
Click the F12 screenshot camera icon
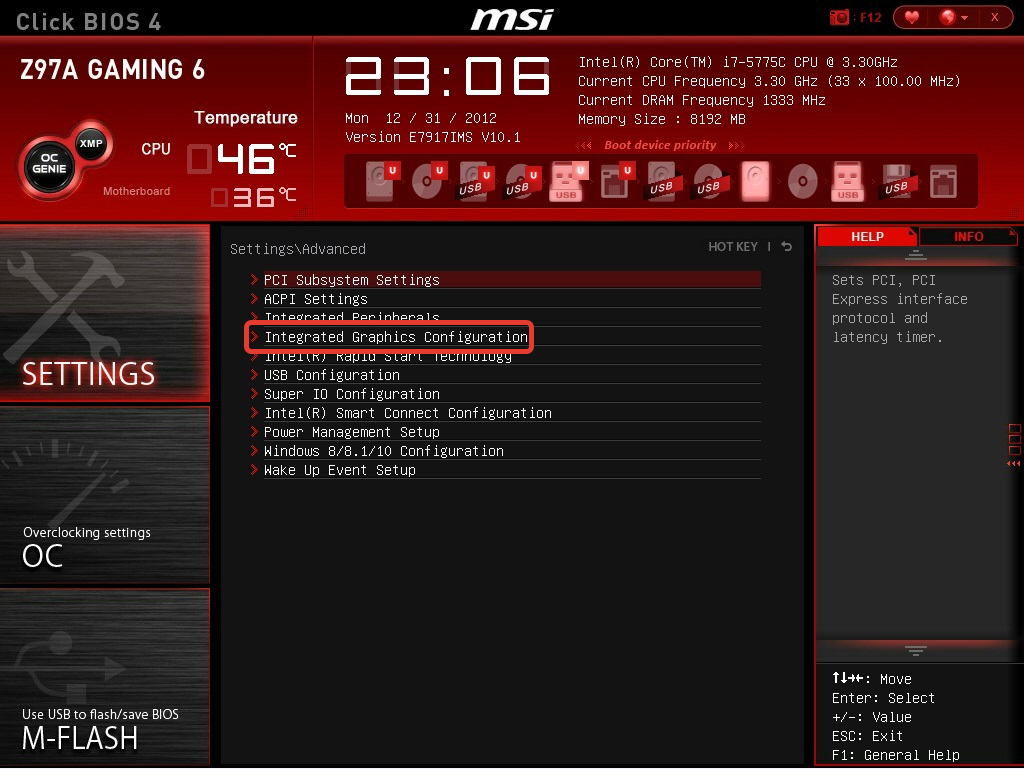(x=839, y=17)
